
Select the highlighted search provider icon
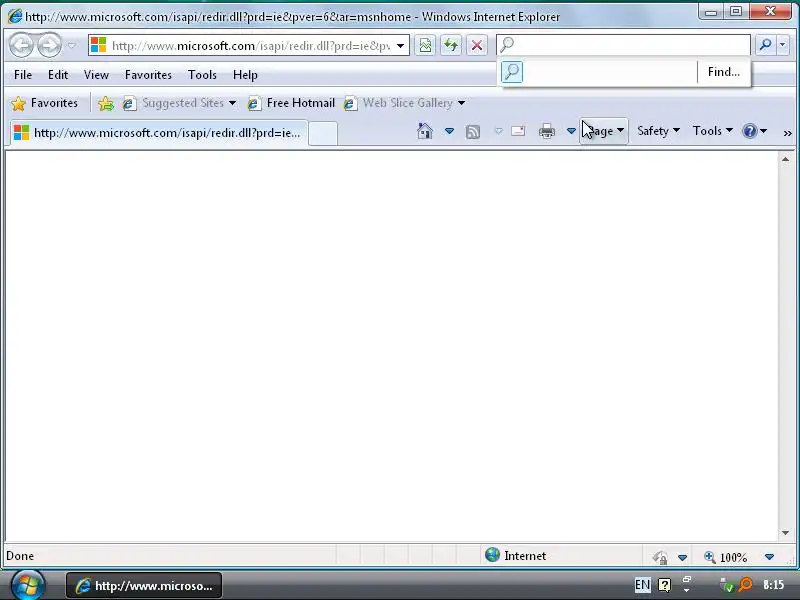coord(512,72)
